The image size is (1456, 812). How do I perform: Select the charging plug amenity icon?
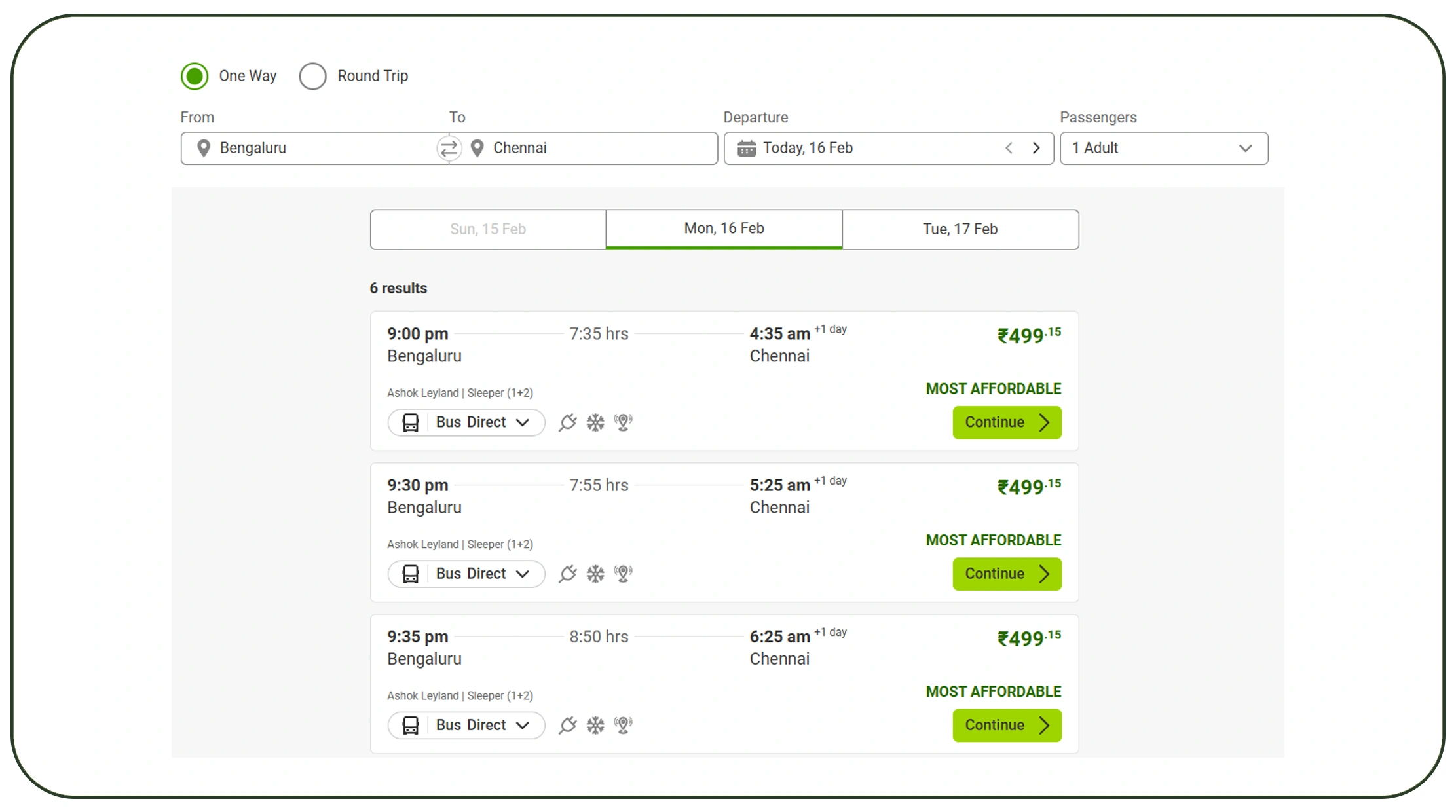tap(567, 422)
